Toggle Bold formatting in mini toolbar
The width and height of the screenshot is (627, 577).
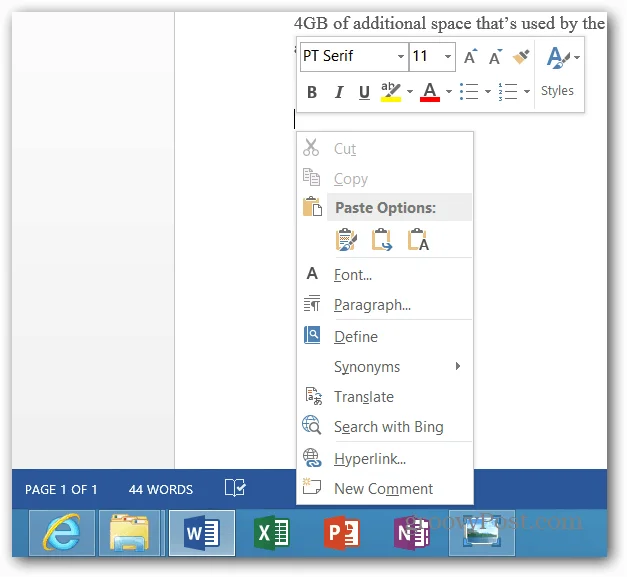point(312,92)
